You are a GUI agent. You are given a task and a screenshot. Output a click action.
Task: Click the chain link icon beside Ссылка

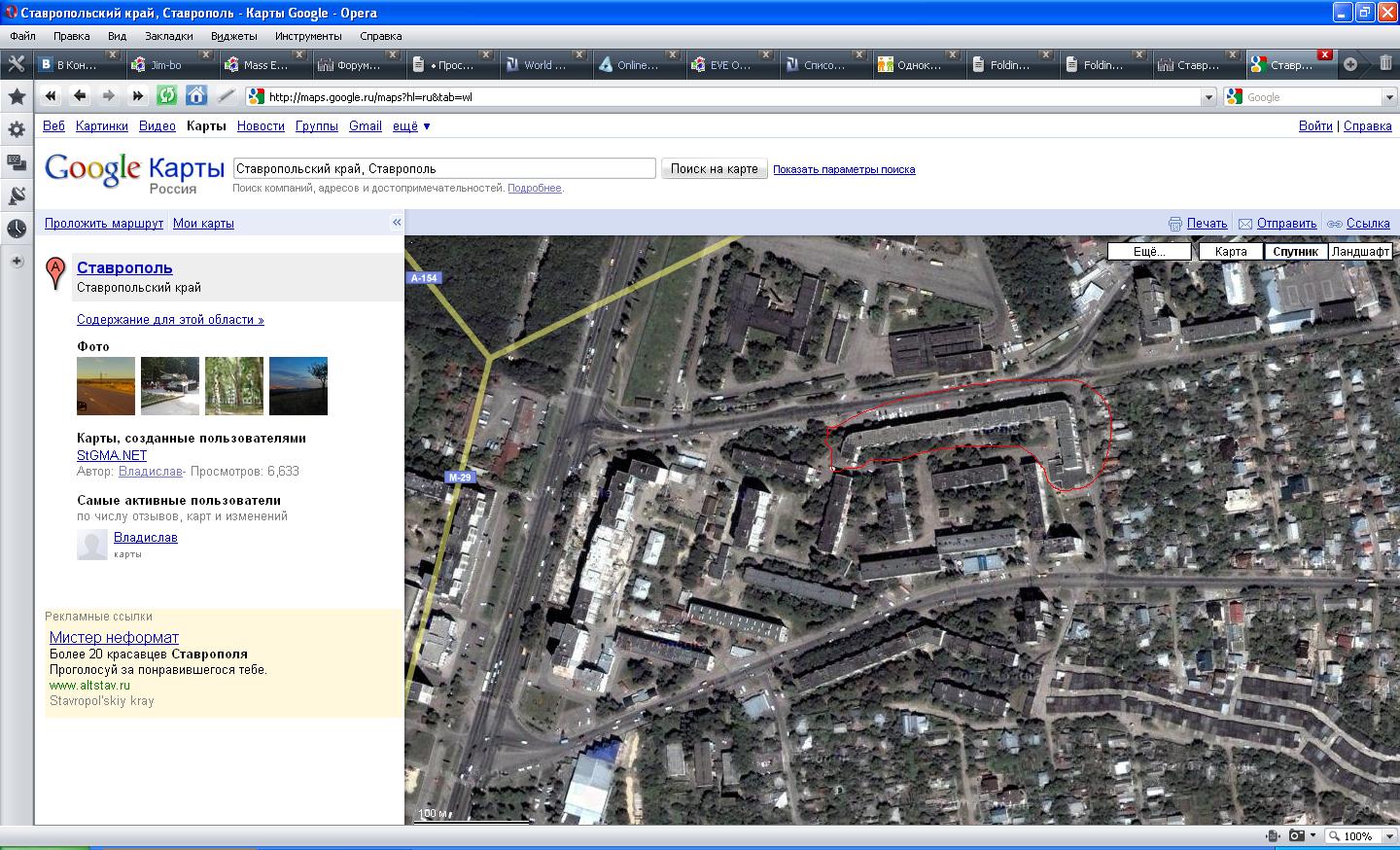pos(1335,224)
